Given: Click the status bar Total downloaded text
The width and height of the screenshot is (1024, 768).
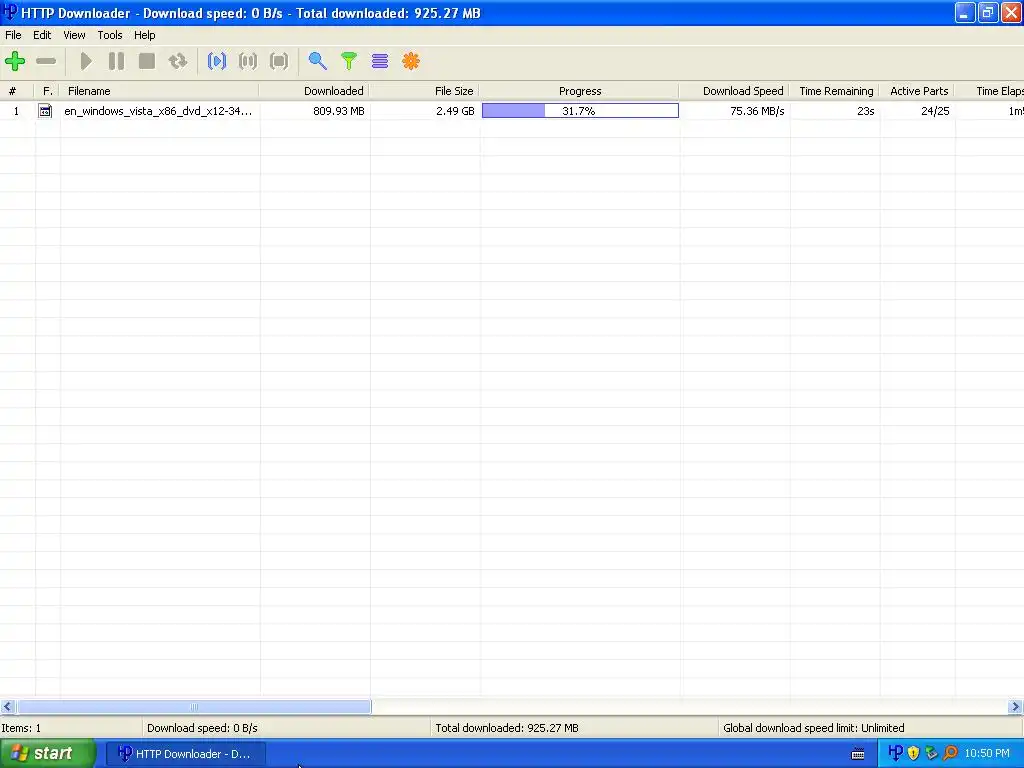Looking at the screenshot, I should [507, 728].
